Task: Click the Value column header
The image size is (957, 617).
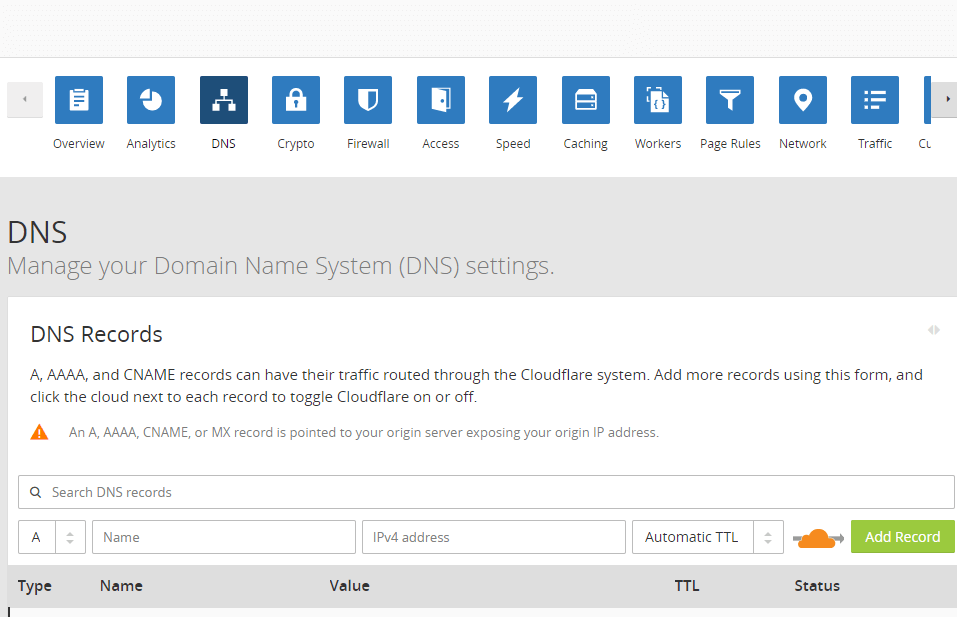Action: point(350,586)
